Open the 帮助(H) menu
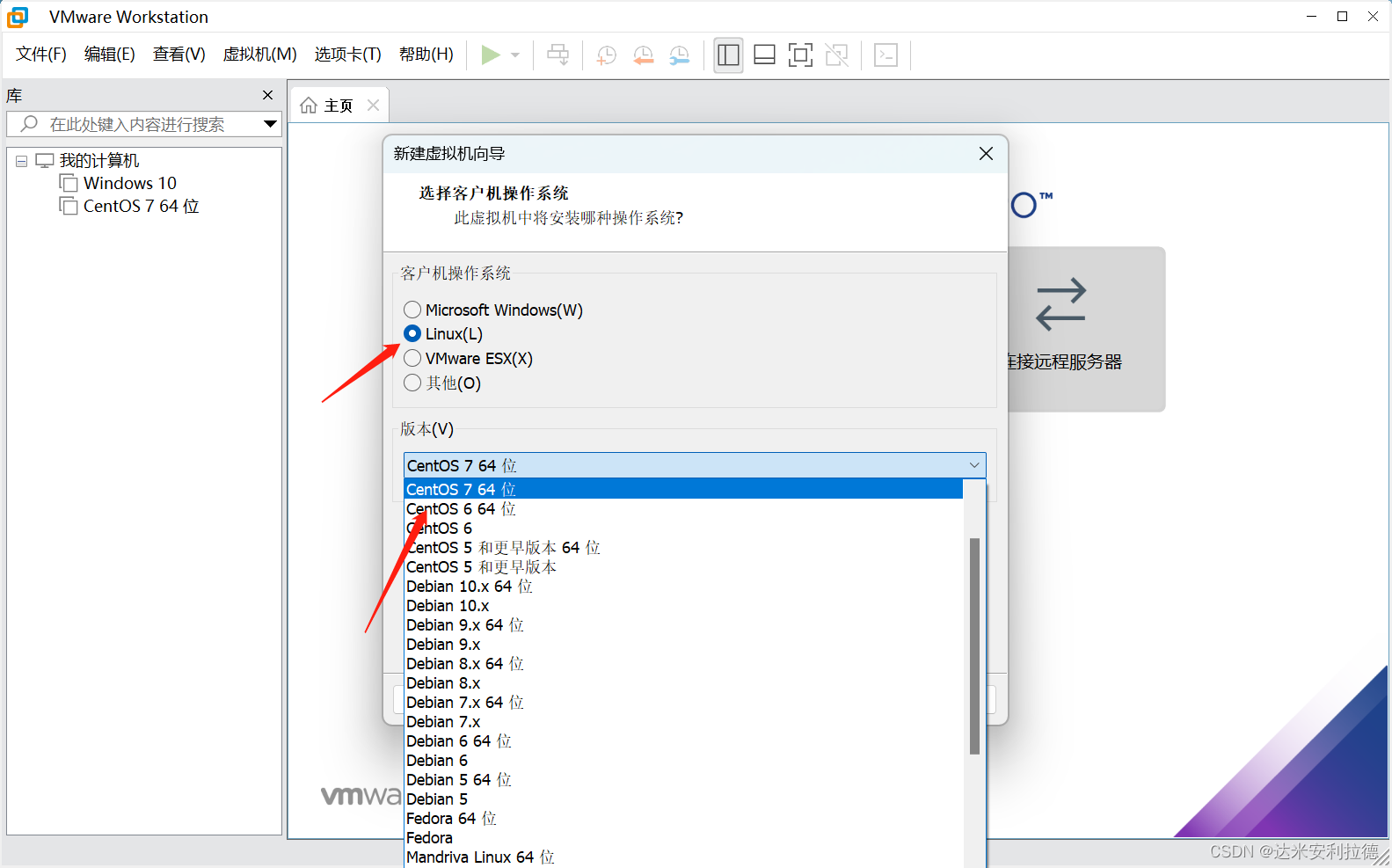The width and height of the screenshot is (1392, 868). (x=426, y=55)
